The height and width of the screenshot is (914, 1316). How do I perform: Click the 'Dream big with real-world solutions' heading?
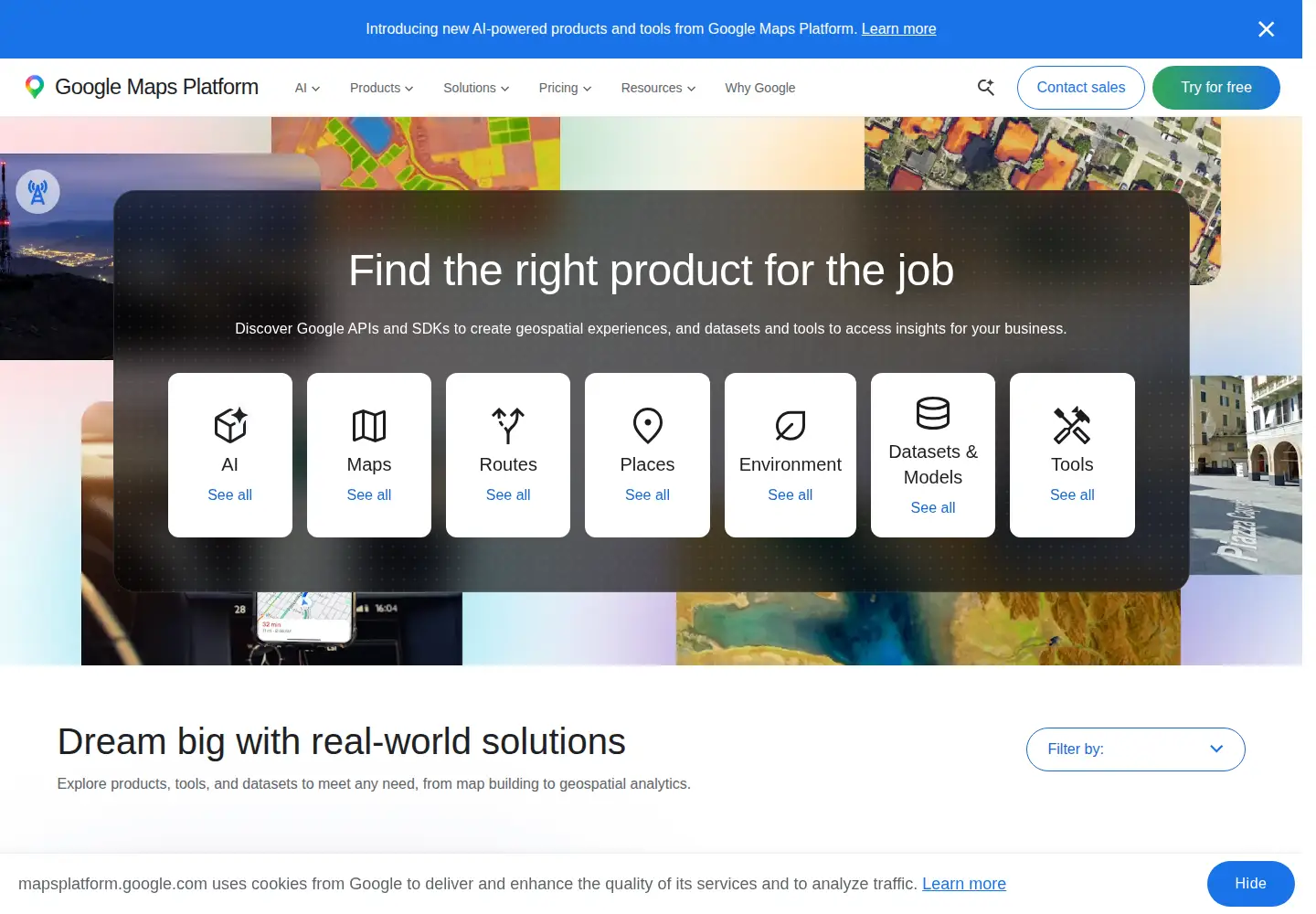(341, 741)
